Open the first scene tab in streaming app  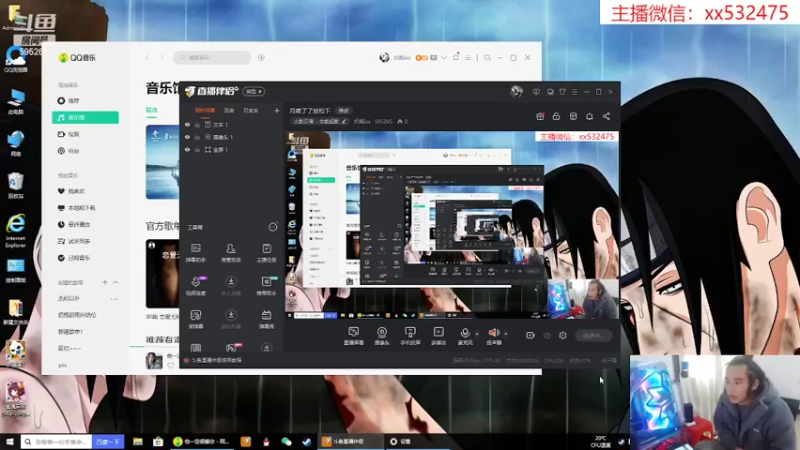(205, 110)
